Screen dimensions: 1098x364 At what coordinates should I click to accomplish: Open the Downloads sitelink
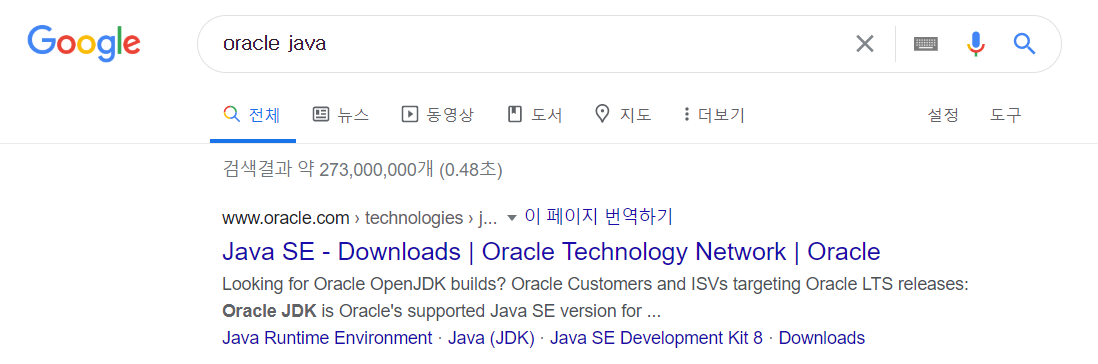821,338
